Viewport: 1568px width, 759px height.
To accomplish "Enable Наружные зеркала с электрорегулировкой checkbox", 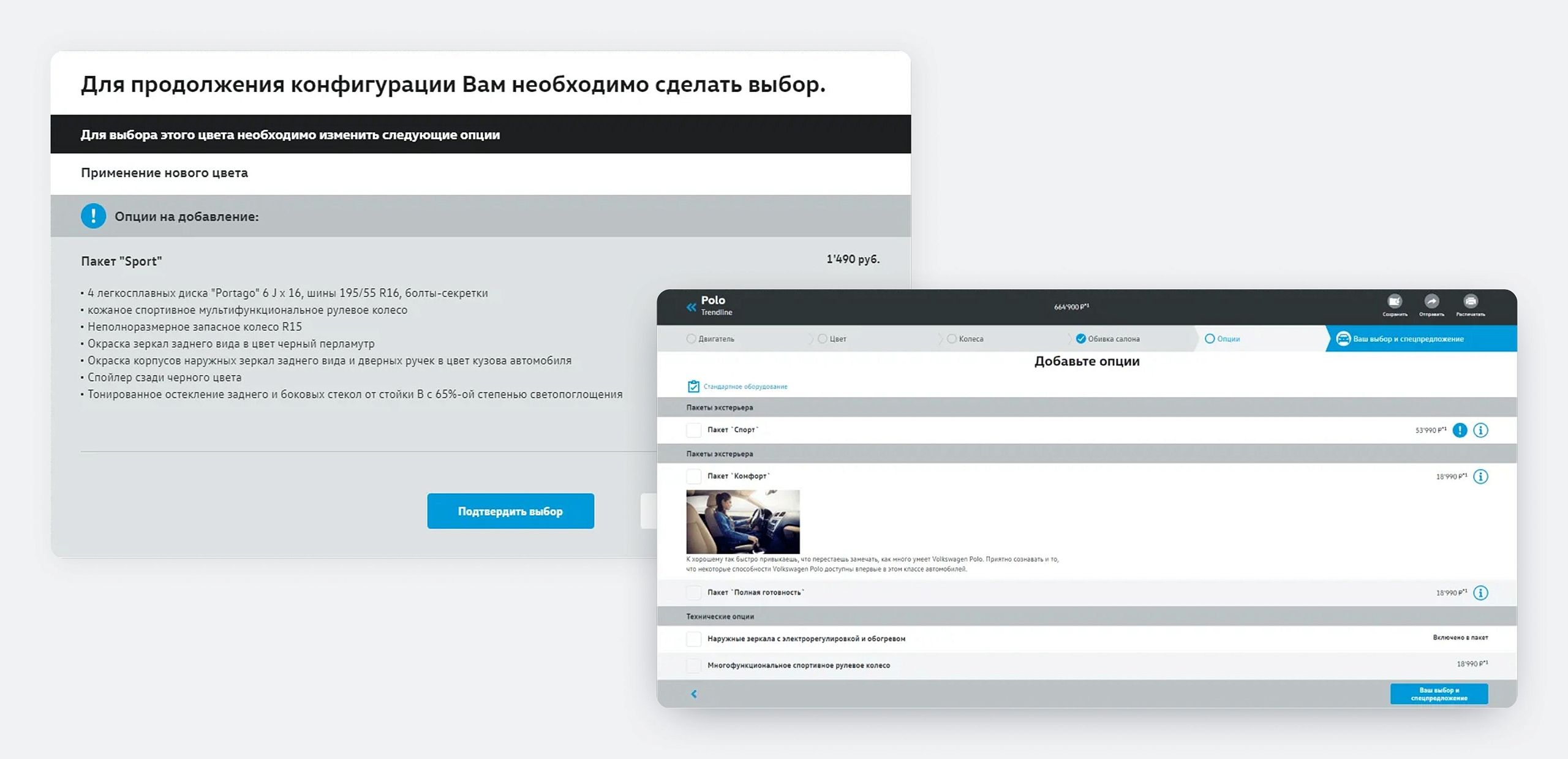I will click(x=693, y=639).
